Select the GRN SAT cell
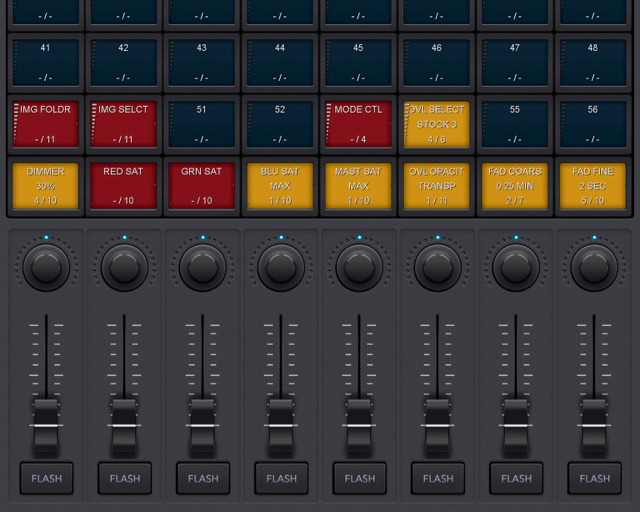 (202, 186)
